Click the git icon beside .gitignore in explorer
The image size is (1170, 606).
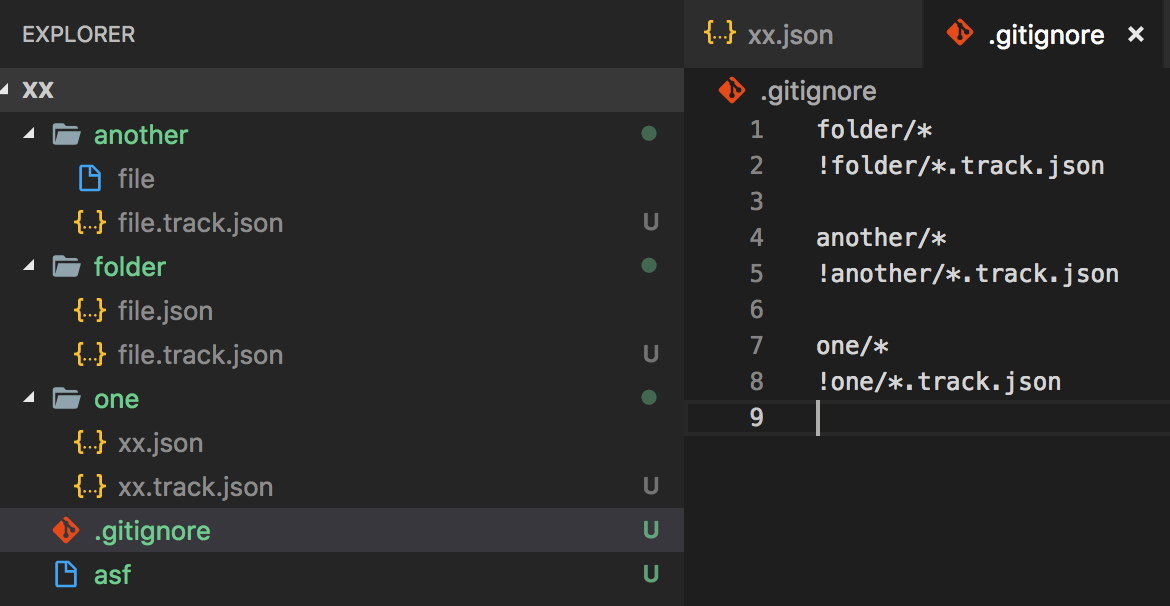65,530
